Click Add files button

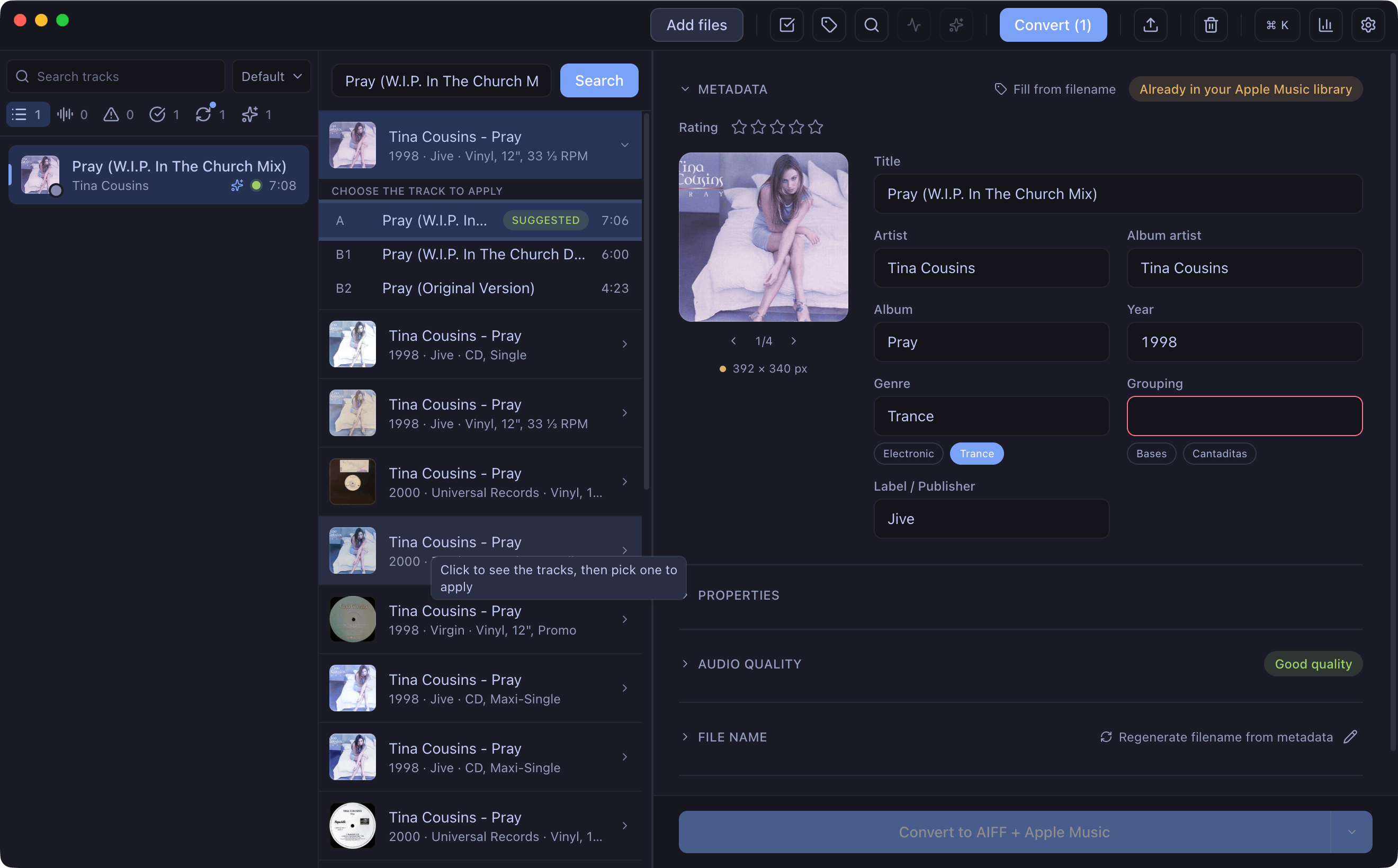(696, 25)
